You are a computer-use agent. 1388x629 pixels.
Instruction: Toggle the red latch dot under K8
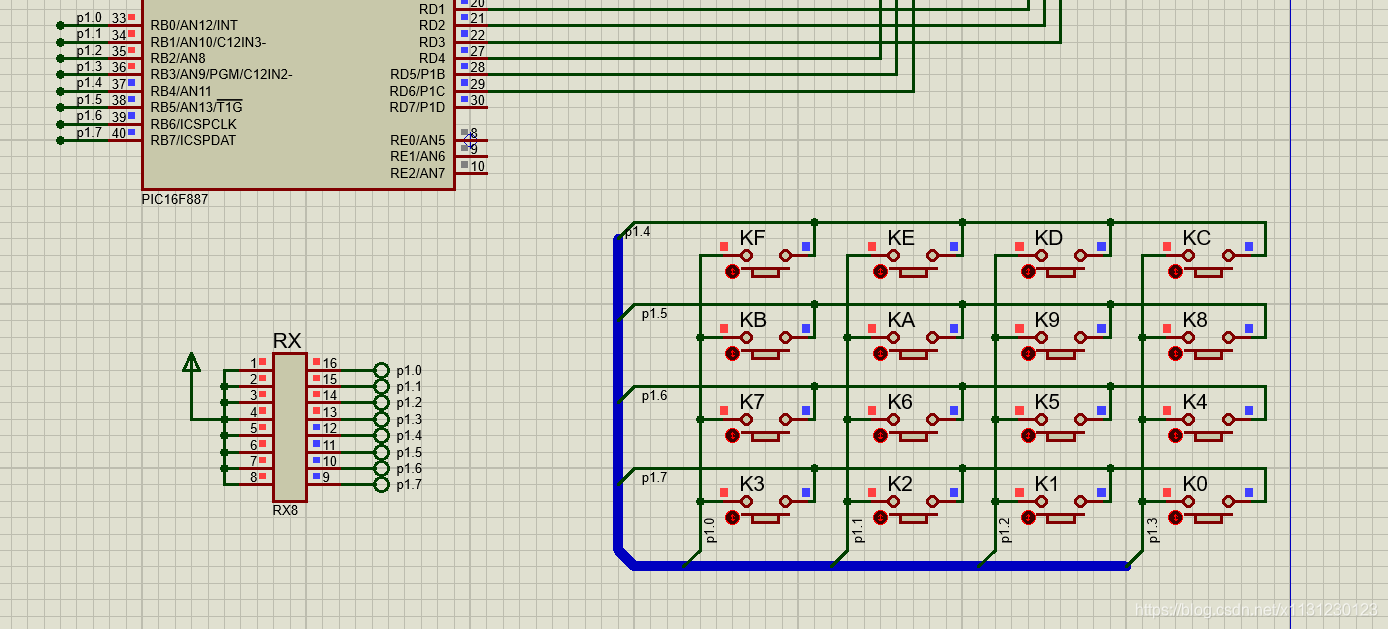[x=1175, y=354]
